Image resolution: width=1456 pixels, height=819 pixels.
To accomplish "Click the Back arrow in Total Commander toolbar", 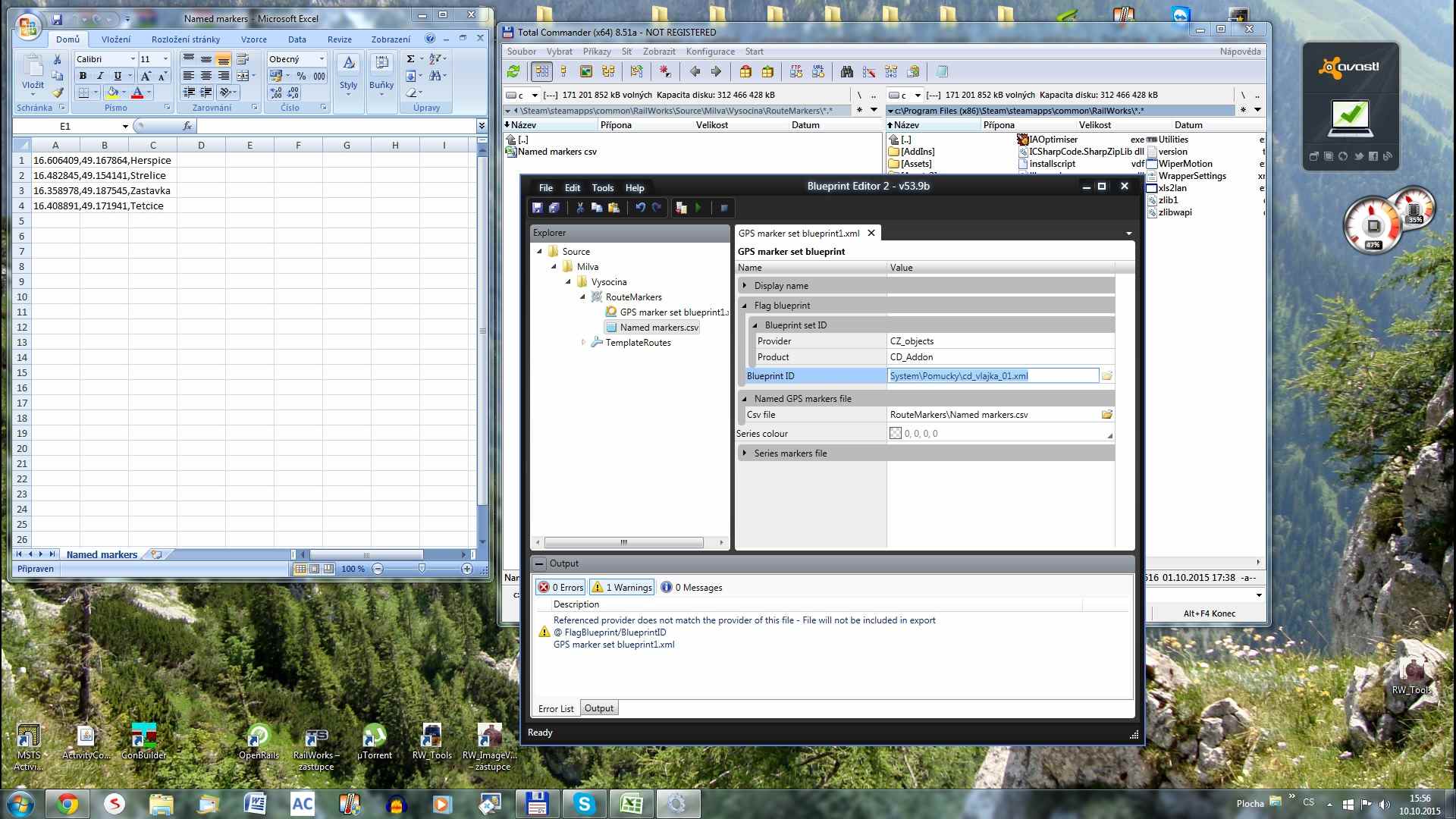I will [x=695, y=71].
